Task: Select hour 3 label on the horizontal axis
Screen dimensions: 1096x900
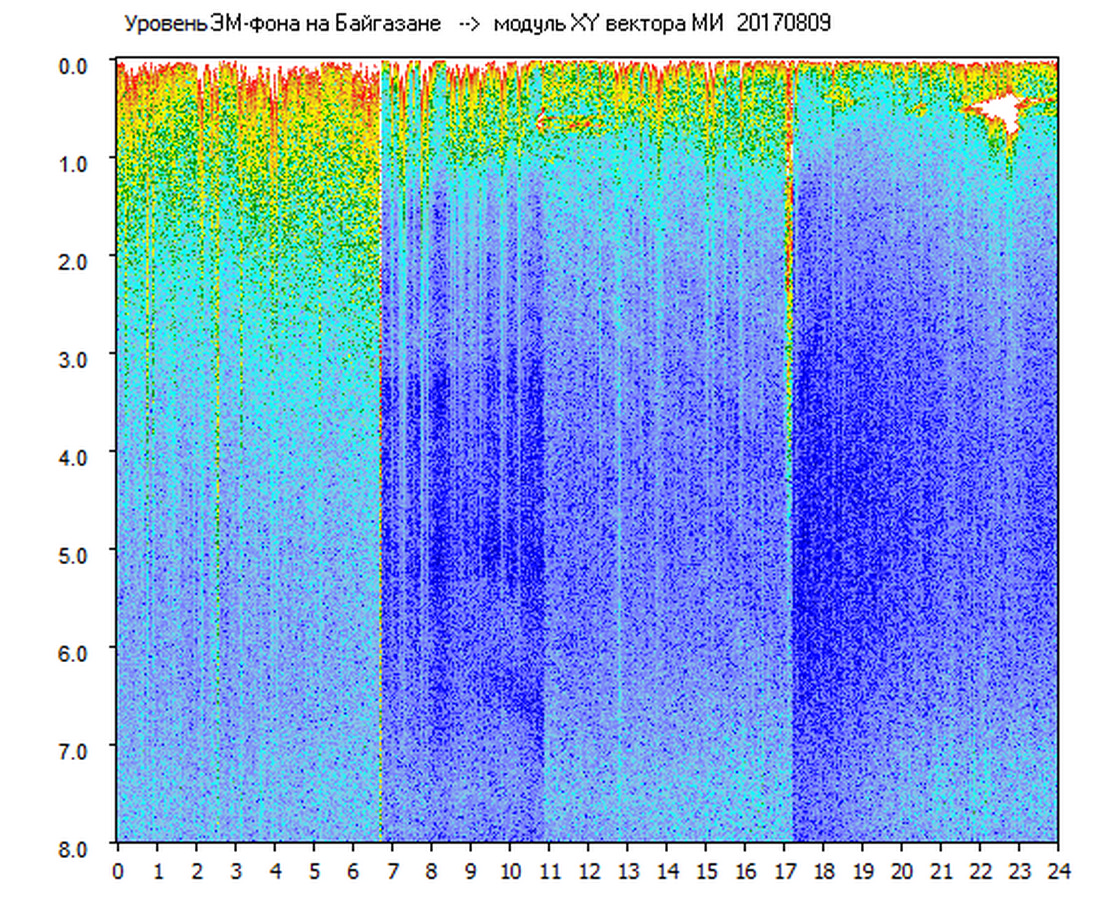Action: (236, 871)
